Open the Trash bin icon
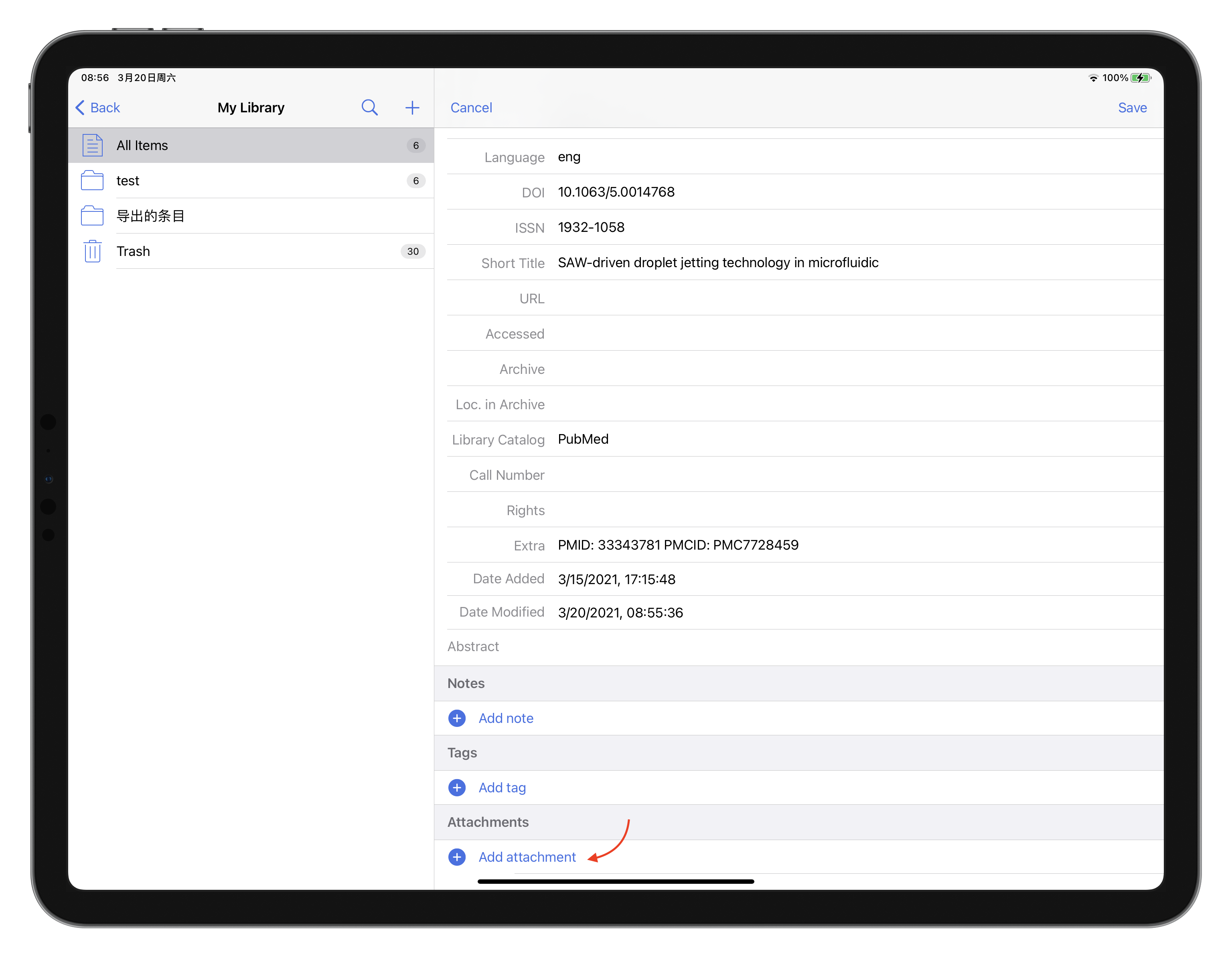Viewport: 1232px width, 958px height. click(93, 251)
